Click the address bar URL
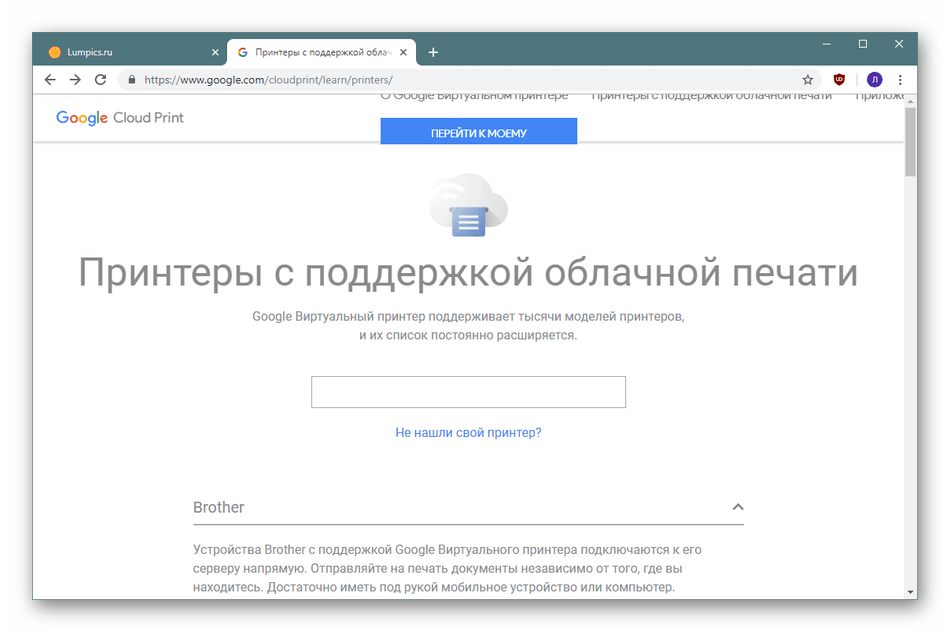This screenshot has height=632, width=950. [268, 79]
